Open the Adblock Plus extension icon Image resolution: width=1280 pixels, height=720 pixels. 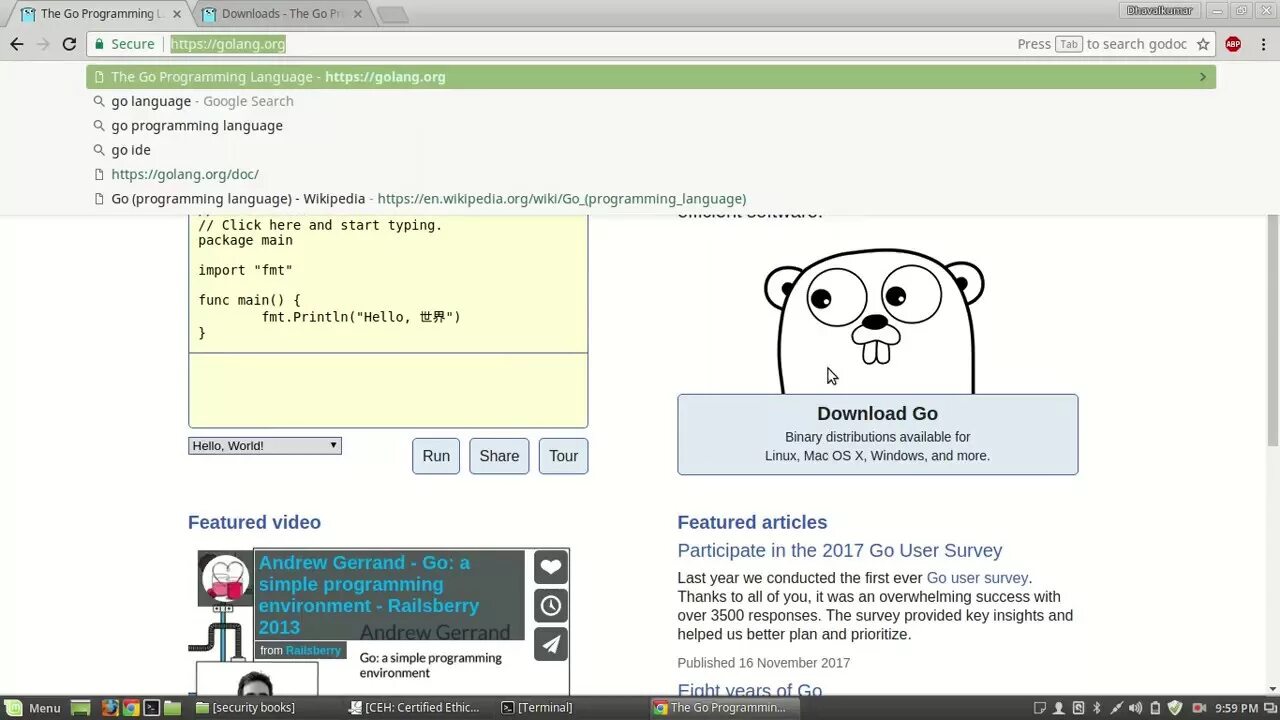[1233, 44]
